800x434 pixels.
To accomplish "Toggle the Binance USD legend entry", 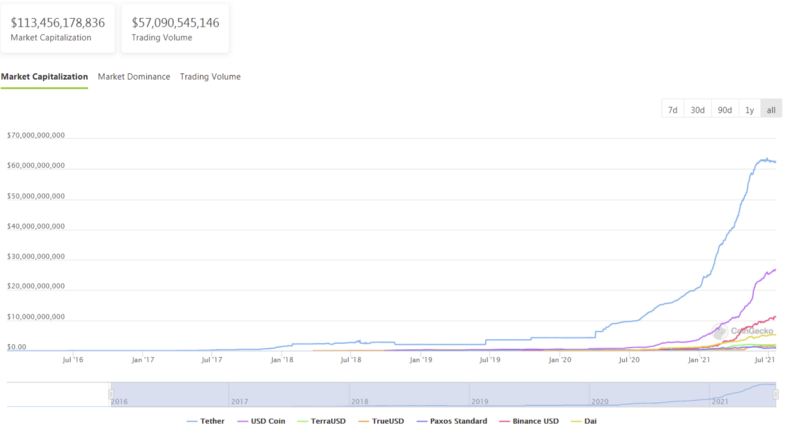I will tap(529, 421).
